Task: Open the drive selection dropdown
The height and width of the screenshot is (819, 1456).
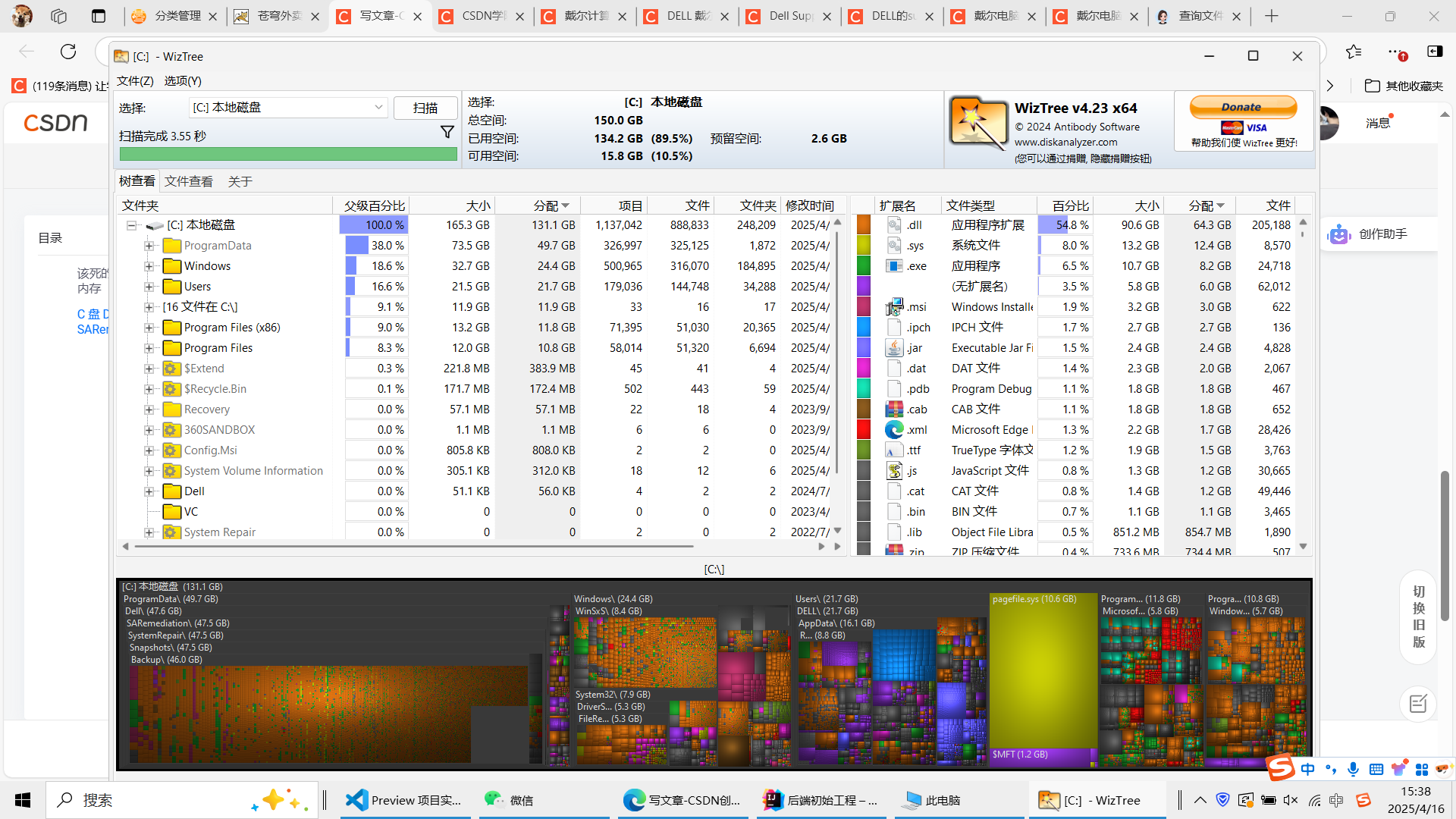Action: [378, 108]
